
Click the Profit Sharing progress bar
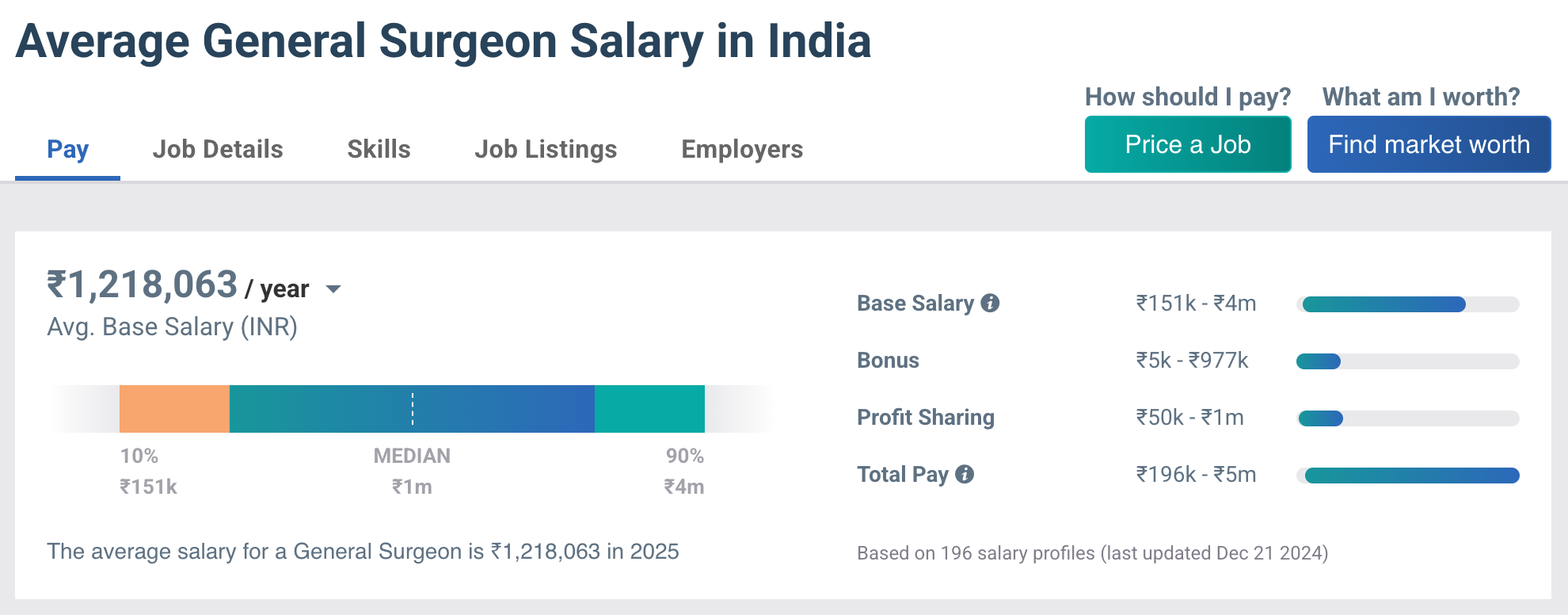pyautogui.click(x=1408, y=417)
